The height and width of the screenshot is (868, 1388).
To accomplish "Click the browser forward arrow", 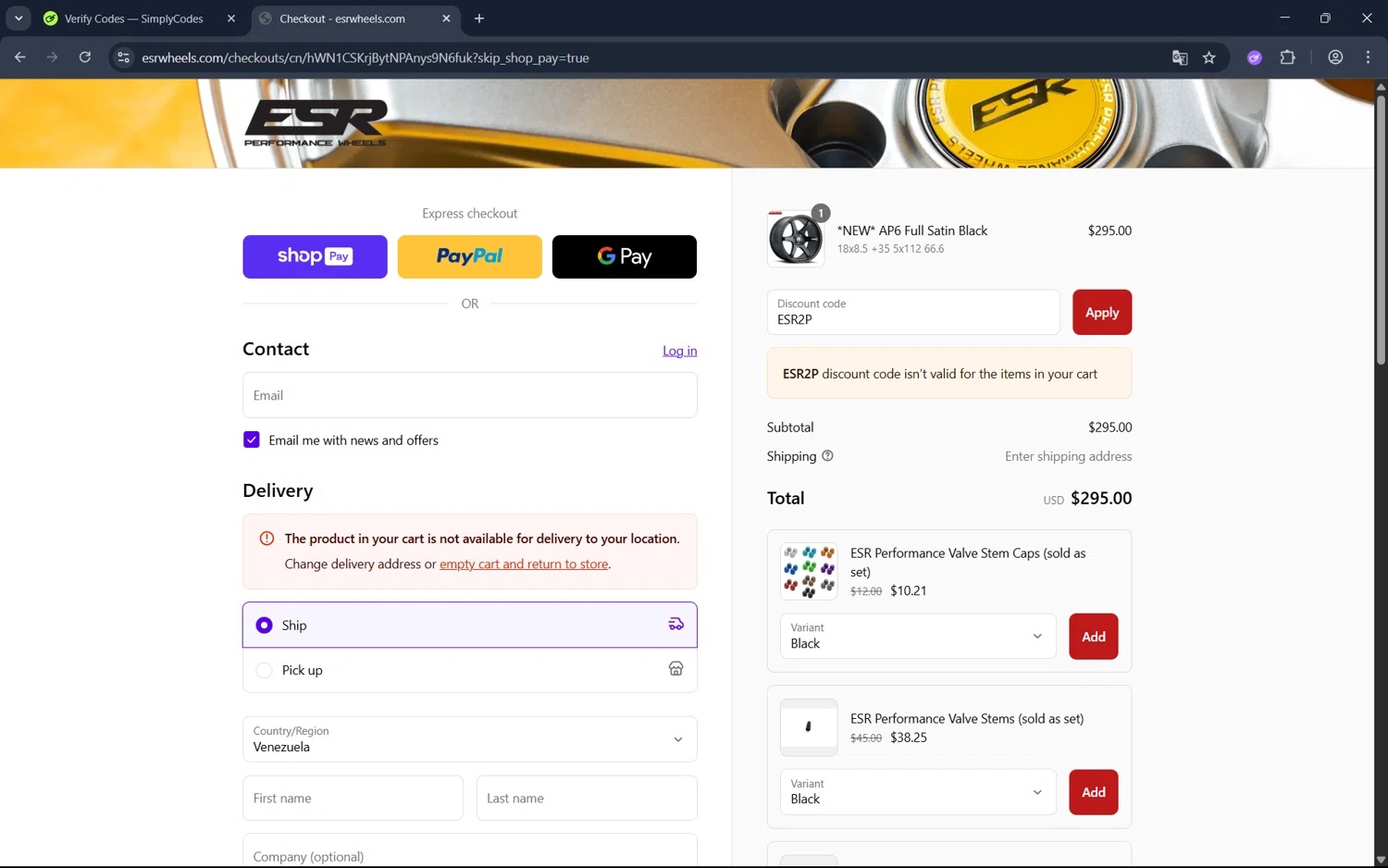I will coord(52,57).
